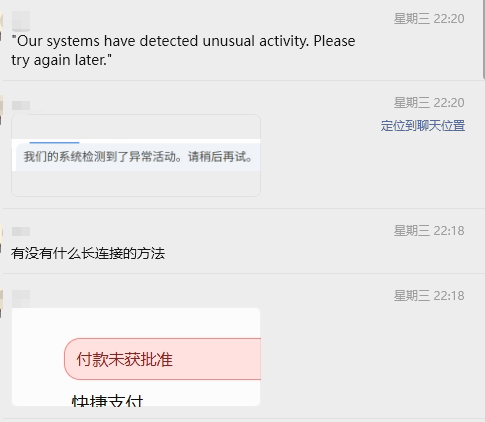Click the 定位到聊天位置 link
485x422 pixels.
423,126
